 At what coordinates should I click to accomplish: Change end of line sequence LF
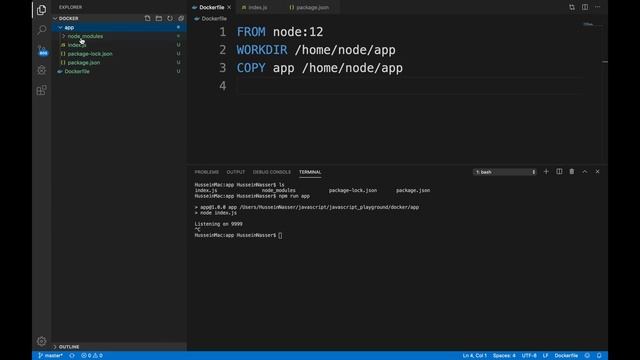click(x=545, y=356)
